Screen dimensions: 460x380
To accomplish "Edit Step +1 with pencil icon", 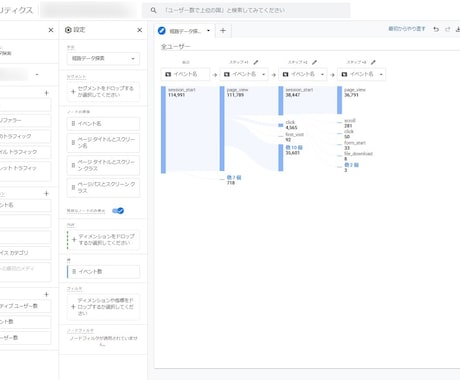I will tap(256, 62).
